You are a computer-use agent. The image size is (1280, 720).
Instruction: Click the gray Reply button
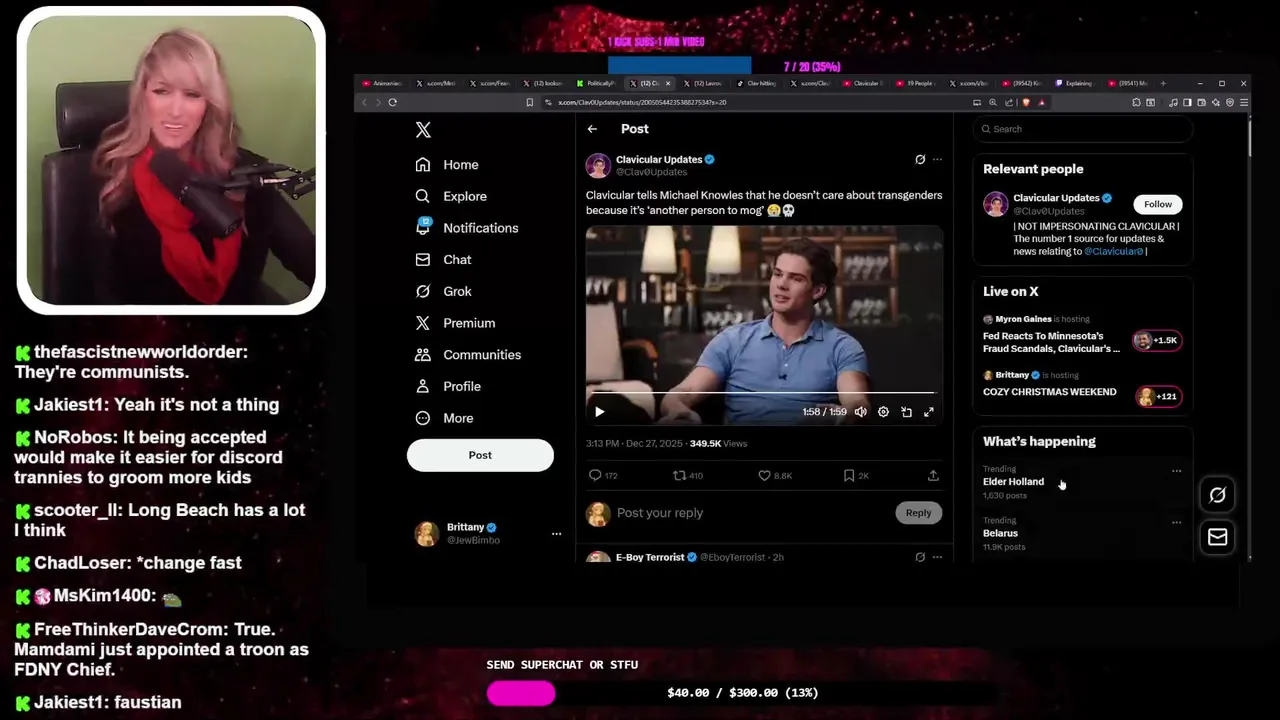coord(918,513)
